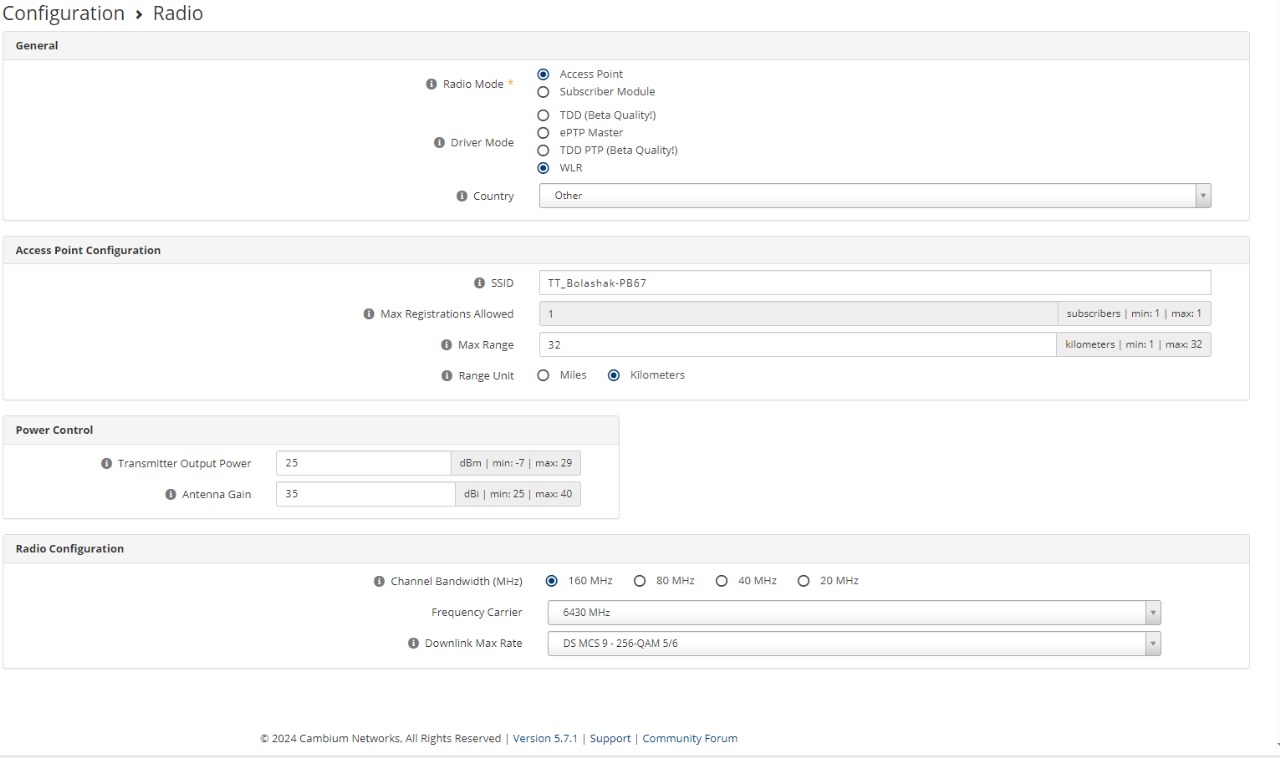This screenshot has width=1280, height=758.
Task: Click the Configuration breadcrumb
Action: pyautogui.click(x=63, y=13)
